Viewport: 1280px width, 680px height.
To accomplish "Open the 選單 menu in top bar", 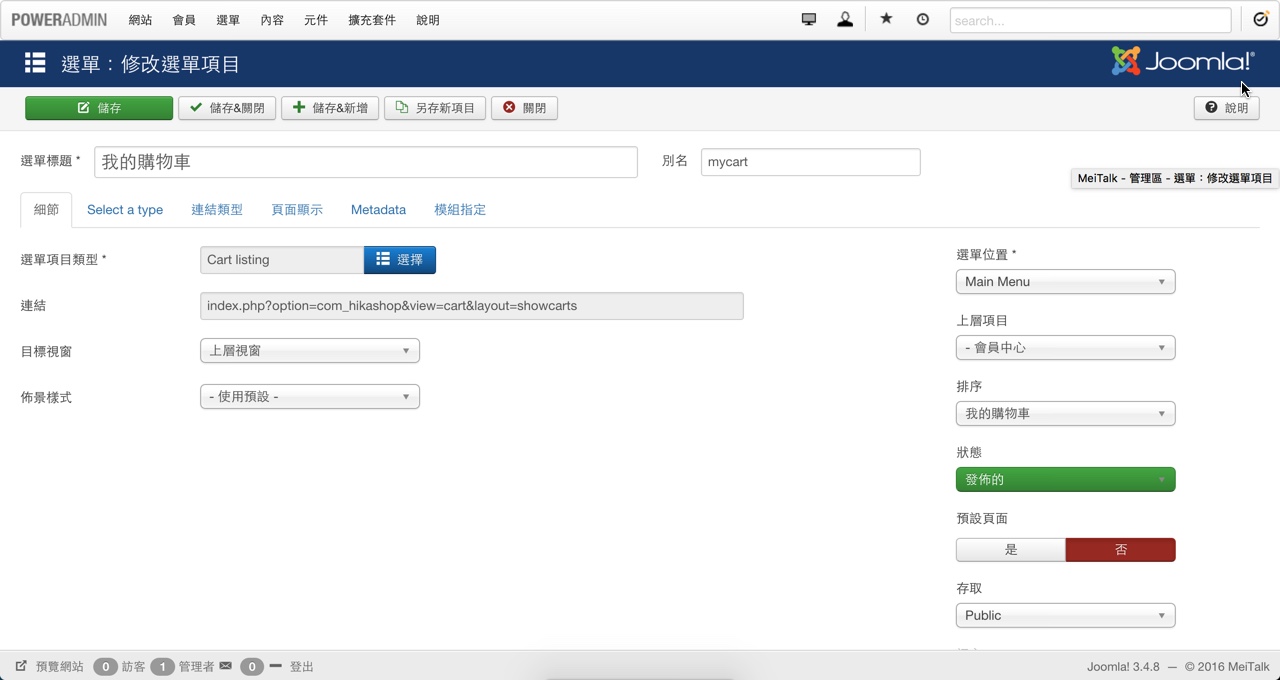I will pyautogui.click(x=228, y=20).
